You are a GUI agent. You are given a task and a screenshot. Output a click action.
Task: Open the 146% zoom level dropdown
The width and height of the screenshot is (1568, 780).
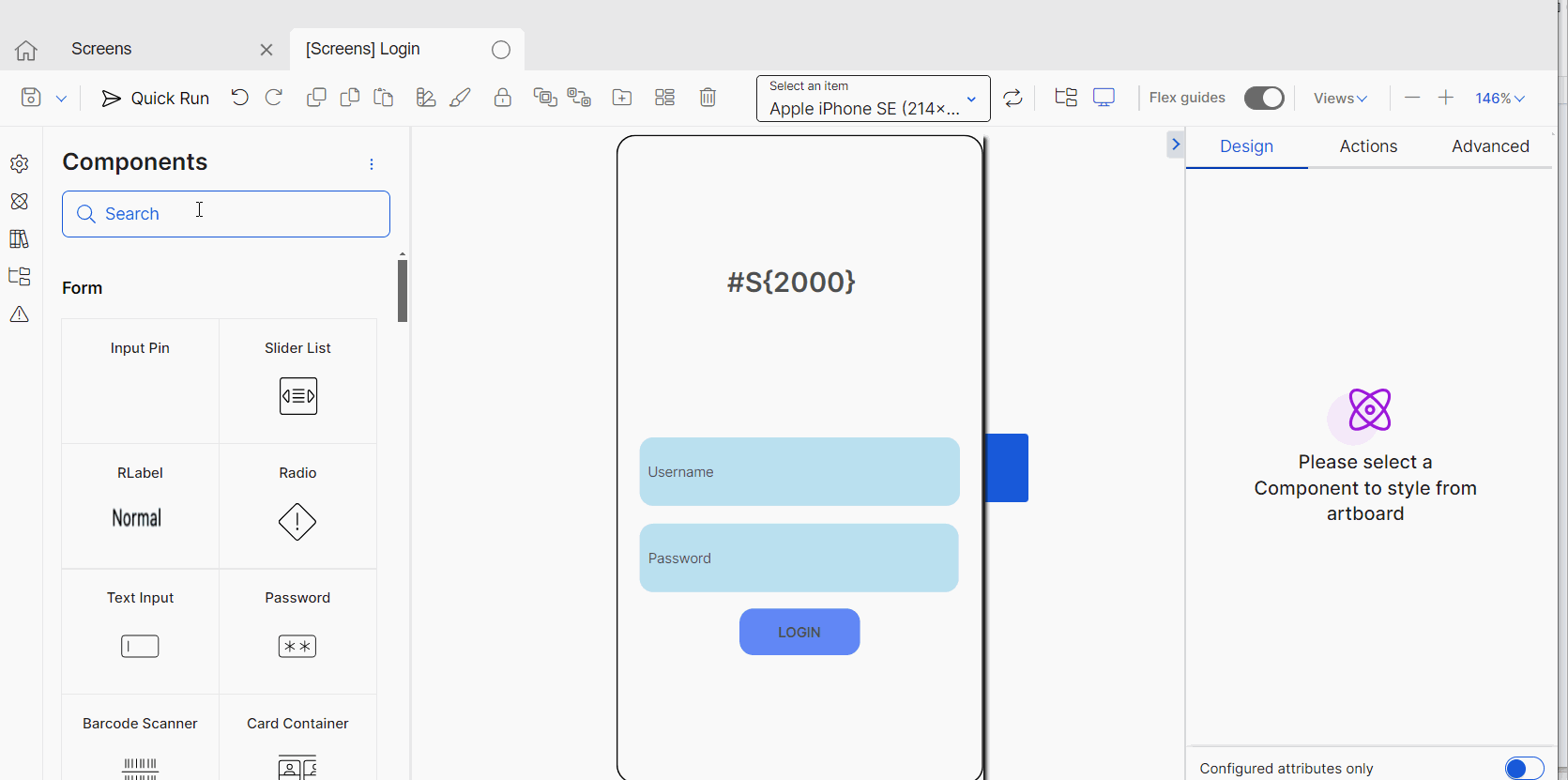click(1499, 99)
